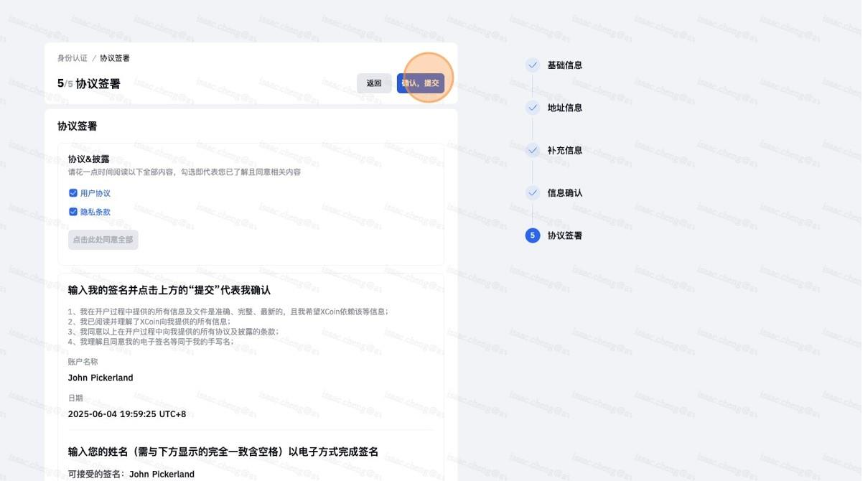Click the 地址信息 step checkmark icon
Image resolution: width=864 pixels, height=481 pixels.
tap(532, 107)
